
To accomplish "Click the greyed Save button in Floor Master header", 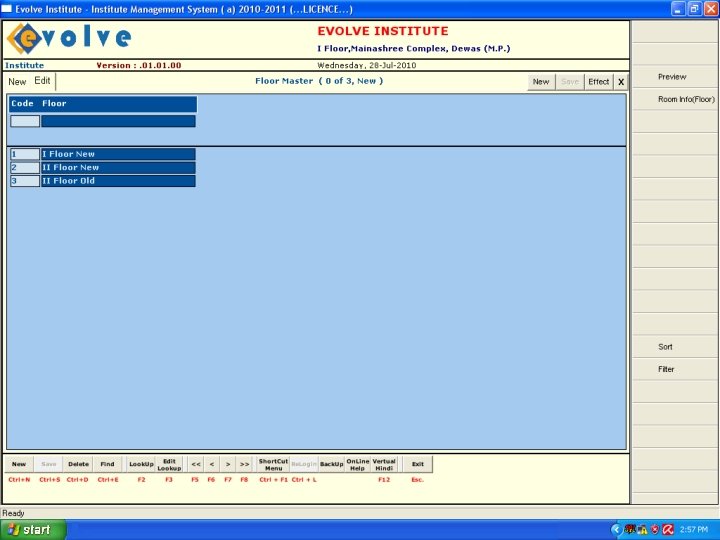I will point(569,82).
